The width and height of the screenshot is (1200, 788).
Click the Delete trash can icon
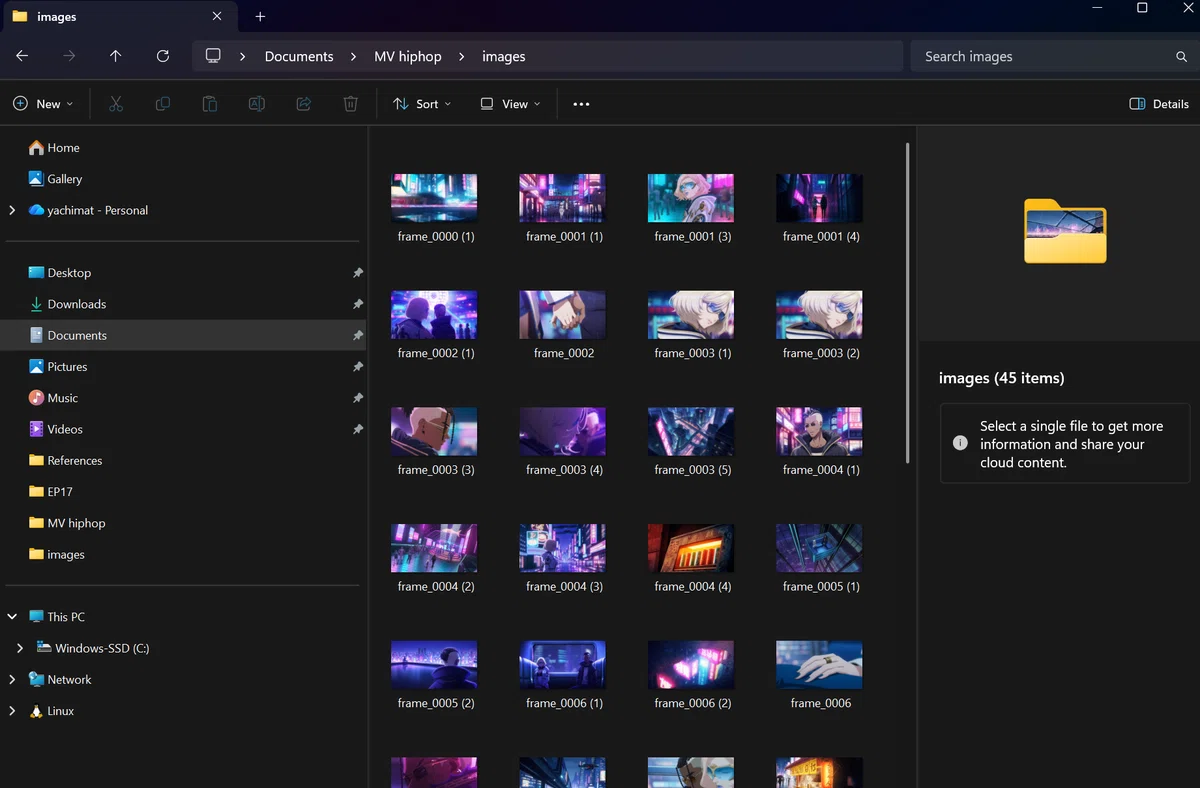[x=351, y=104]
